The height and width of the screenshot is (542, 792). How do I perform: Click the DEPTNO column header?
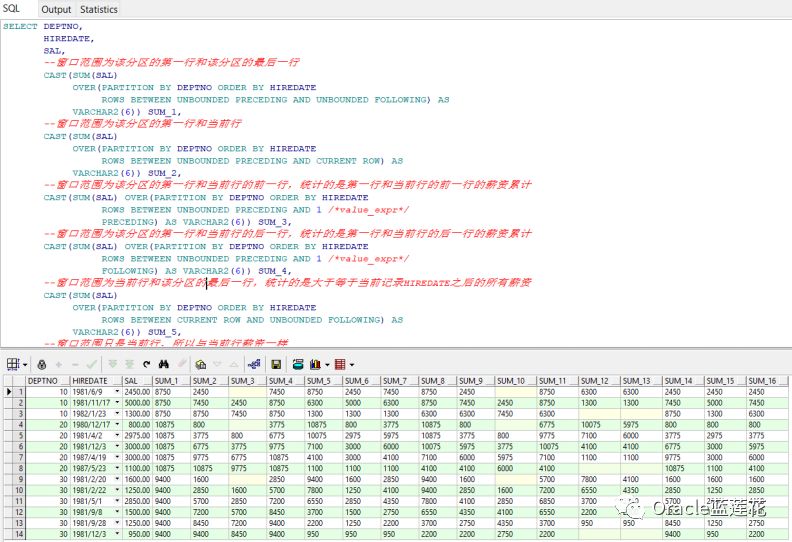click(x=44, y=381)
